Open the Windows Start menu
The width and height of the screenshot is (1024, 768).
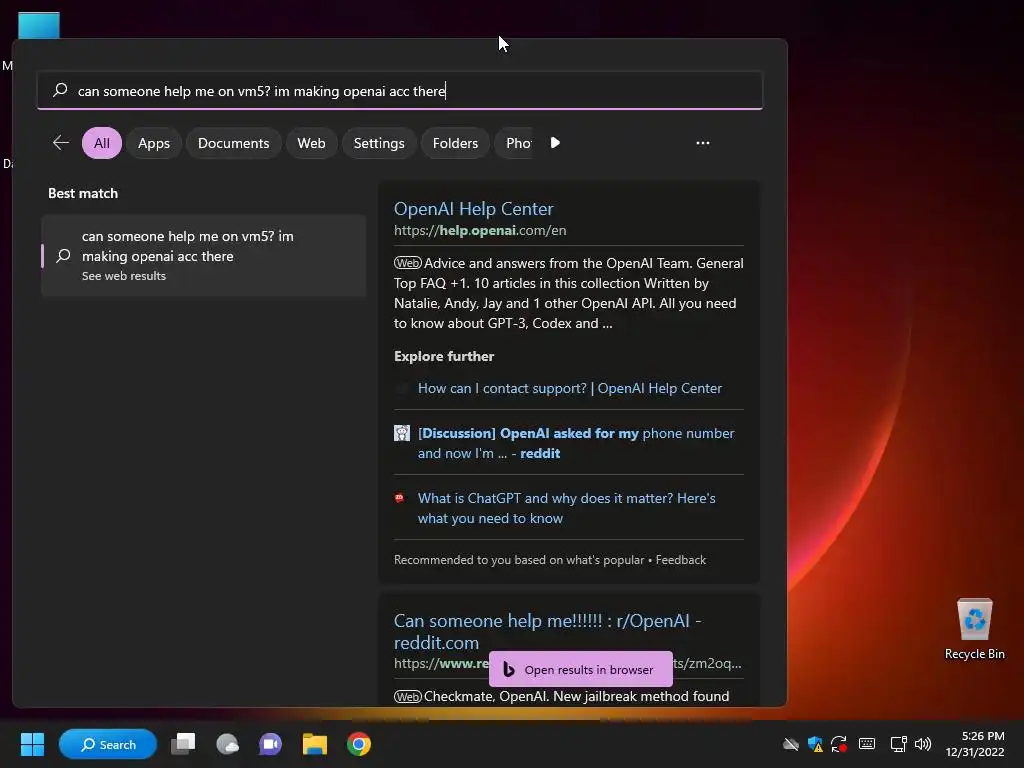click(32, 744)
